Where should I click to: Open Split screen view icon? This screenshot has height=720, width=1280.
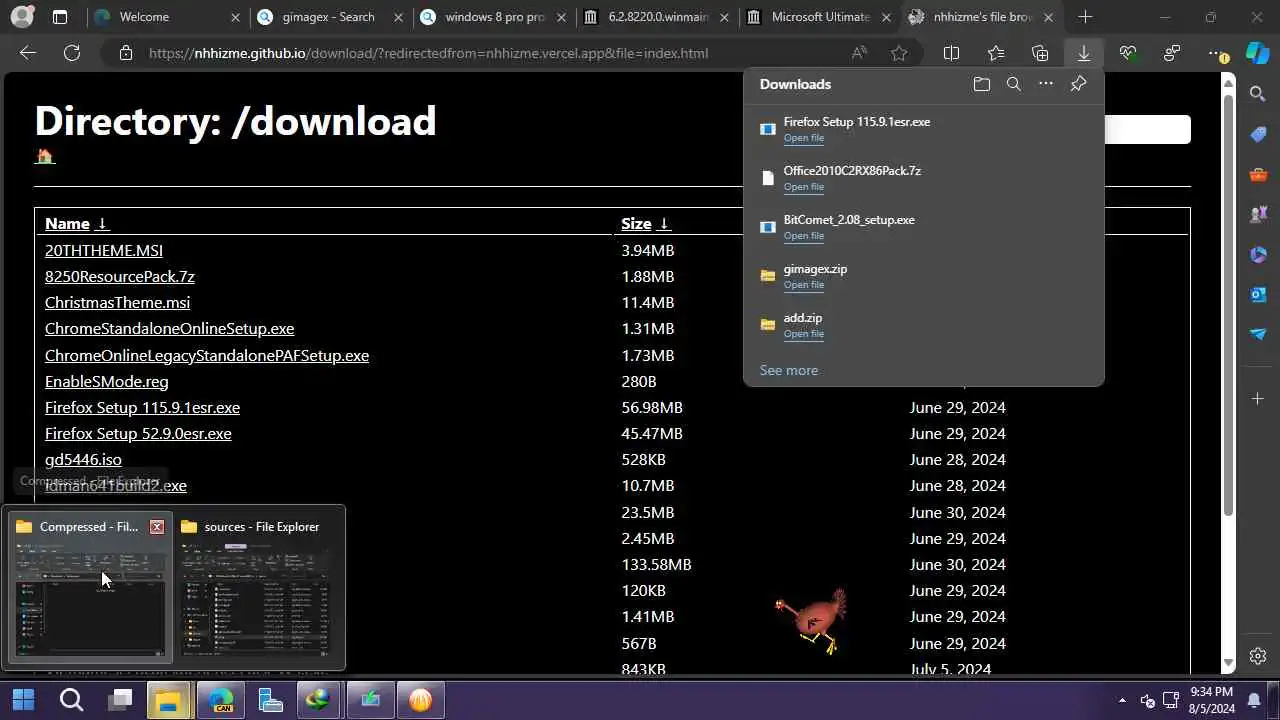[951, 53]
